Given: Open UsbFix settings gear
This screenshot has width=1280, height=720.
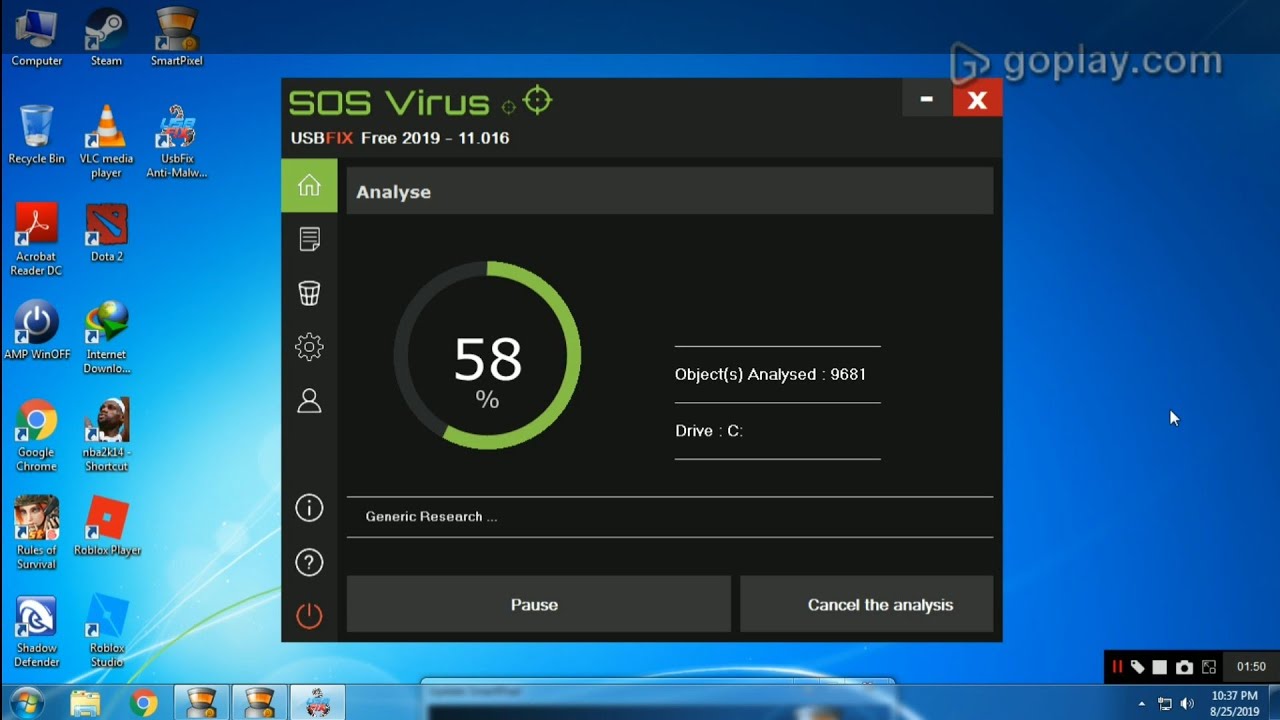Looking at the screenshot, I should [309, 347].
